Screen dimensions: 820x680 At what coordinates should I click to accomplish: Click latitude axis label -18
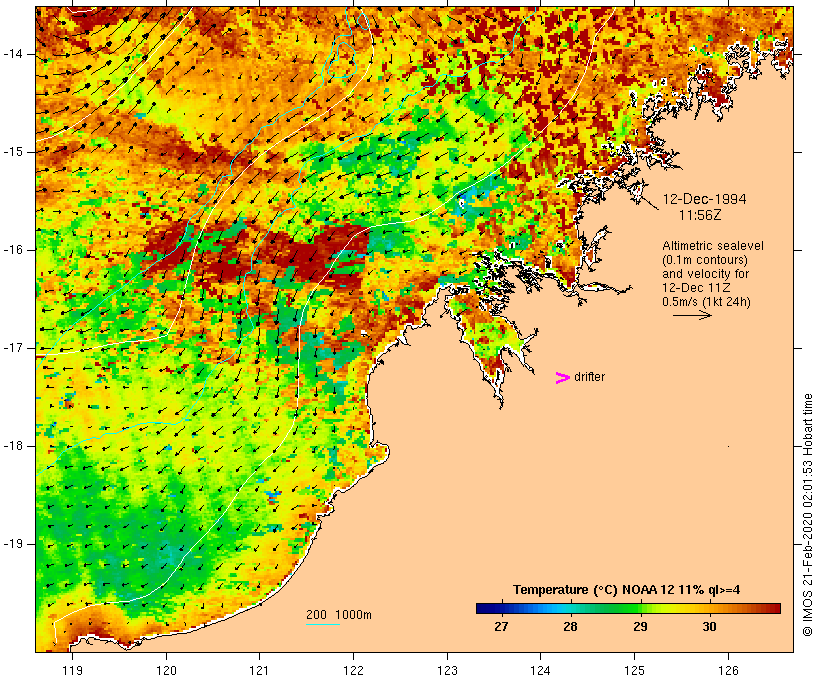point(13,446)
